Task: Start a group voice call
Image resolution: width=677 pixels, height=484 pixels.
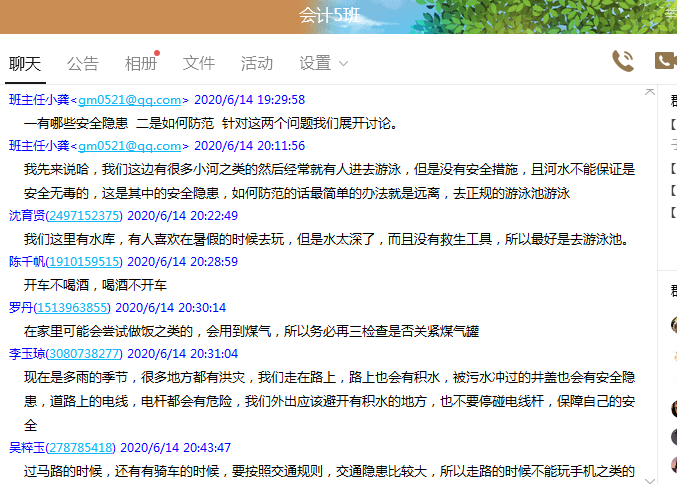Action: [623, 61]
